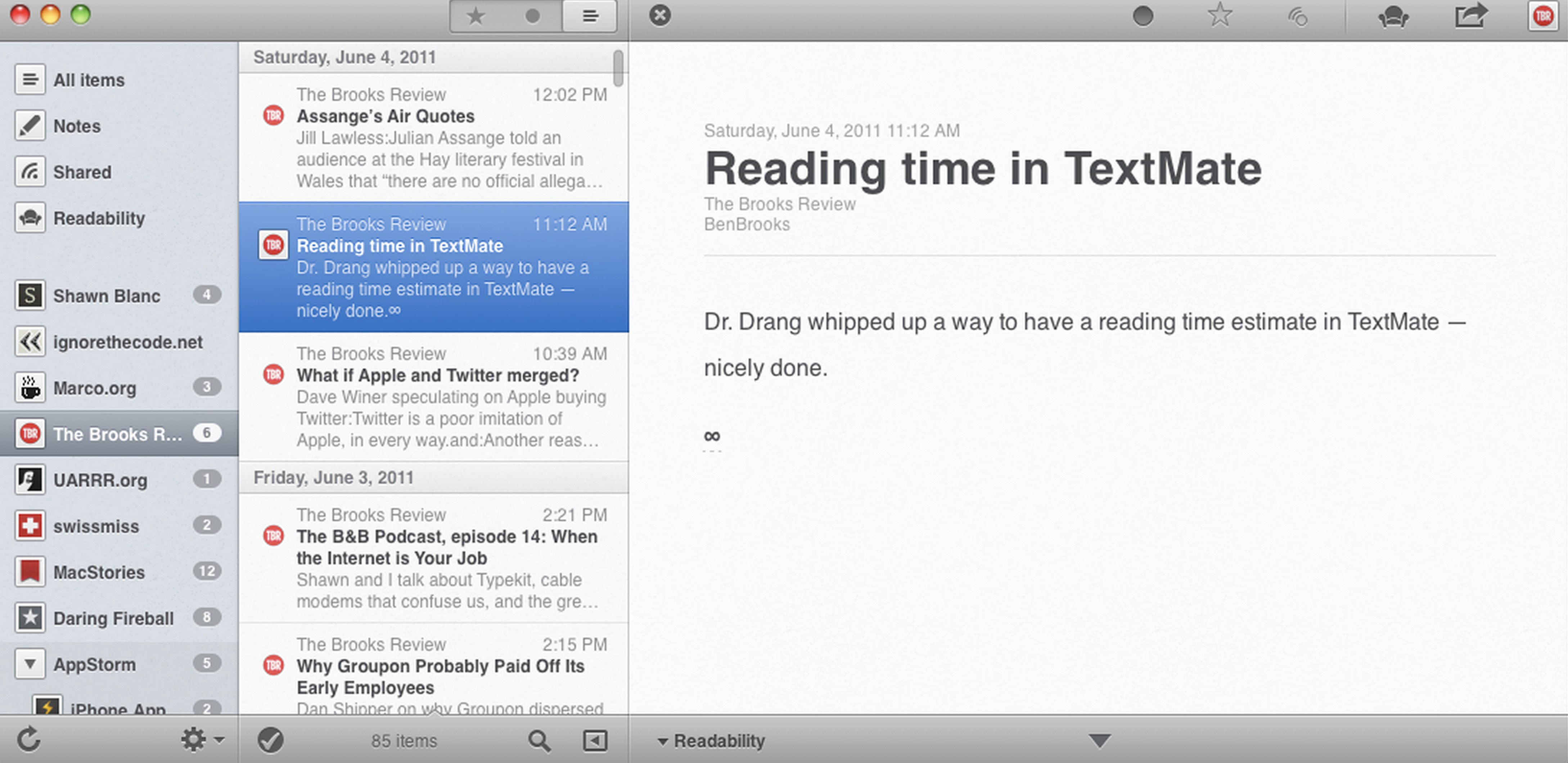1568x763 pixels.
Task: Open the share arrow toolbar icon
Action: [1470, 16]
